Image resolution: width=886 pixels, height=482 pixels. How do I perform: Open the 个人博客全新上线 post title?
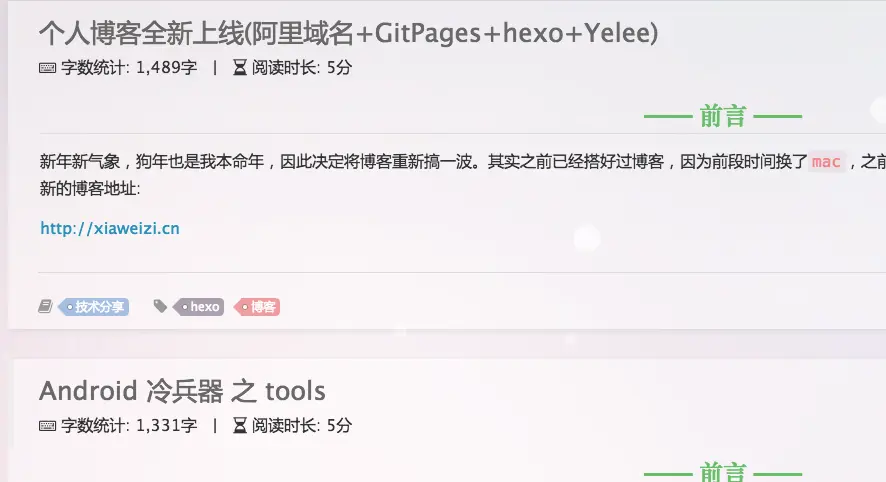tap(349, 33)
